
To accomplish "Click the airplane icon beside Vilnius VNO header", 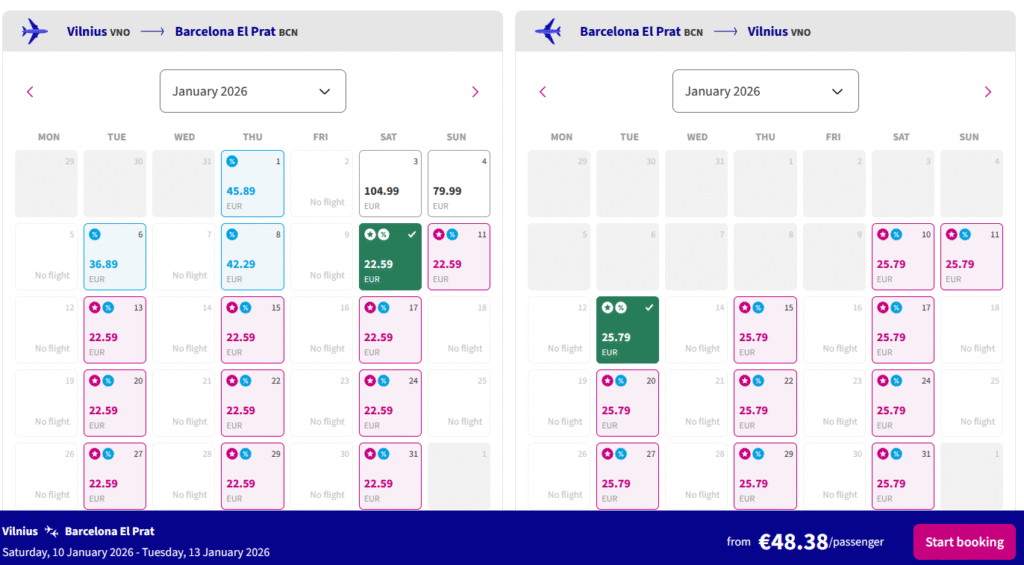I will (35, 31).
